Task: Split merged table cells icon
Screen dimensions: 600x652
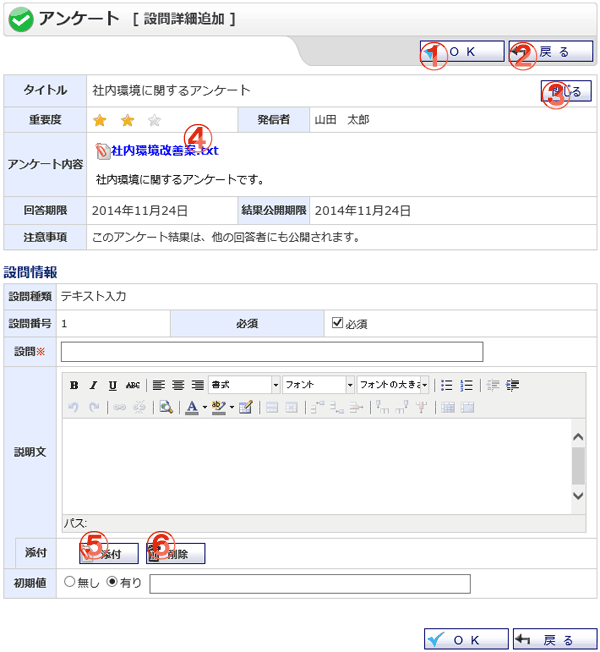Action: 448,407
